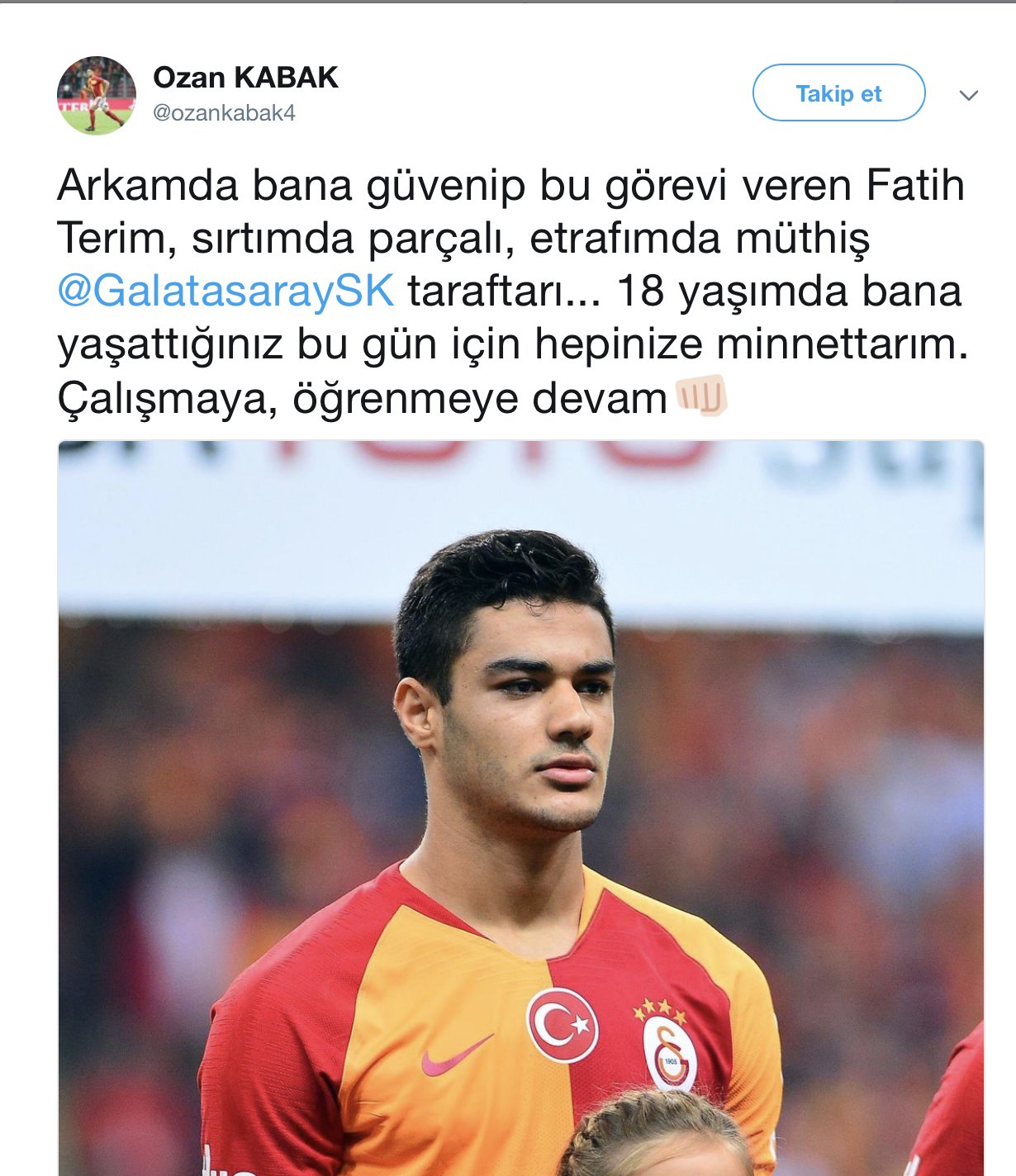Click the words Fatih Terim in tweet

pyautogui.click(x=510, y=211)
